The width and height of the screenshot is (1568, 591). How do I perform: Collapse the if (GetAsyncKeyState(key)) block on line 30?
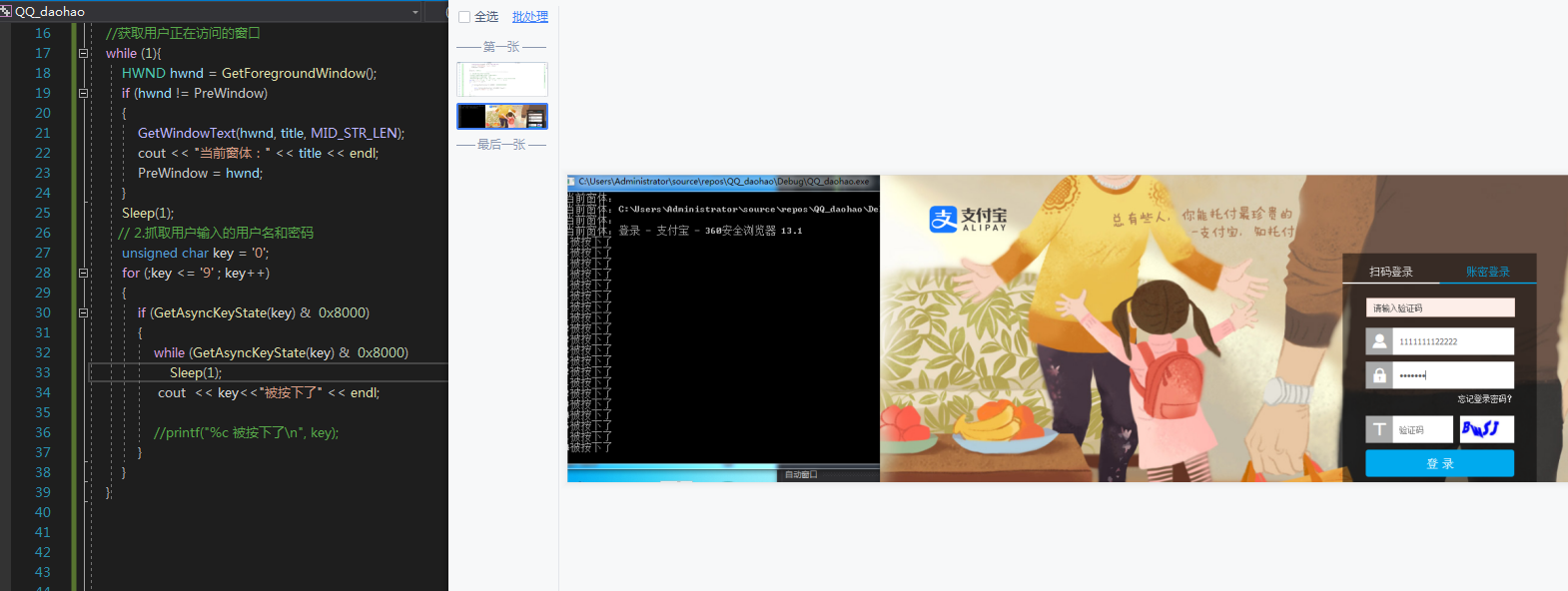coord(83,312)
